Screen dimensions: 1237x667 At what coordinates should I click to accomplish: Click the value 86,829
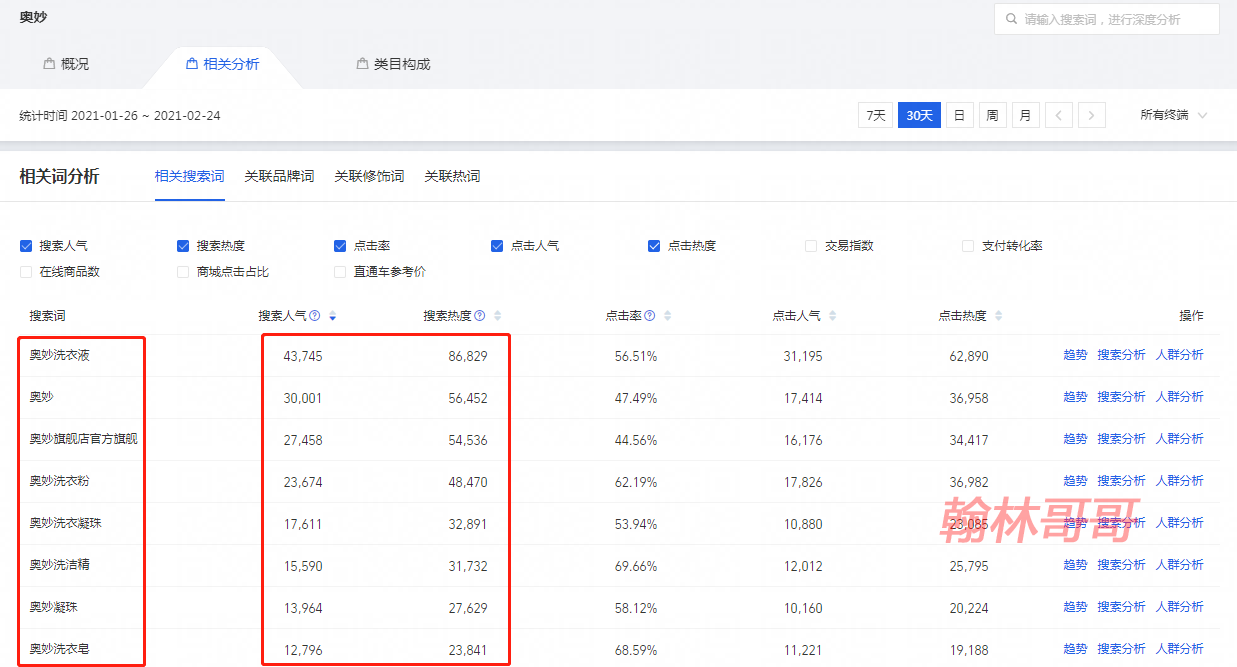468,356
